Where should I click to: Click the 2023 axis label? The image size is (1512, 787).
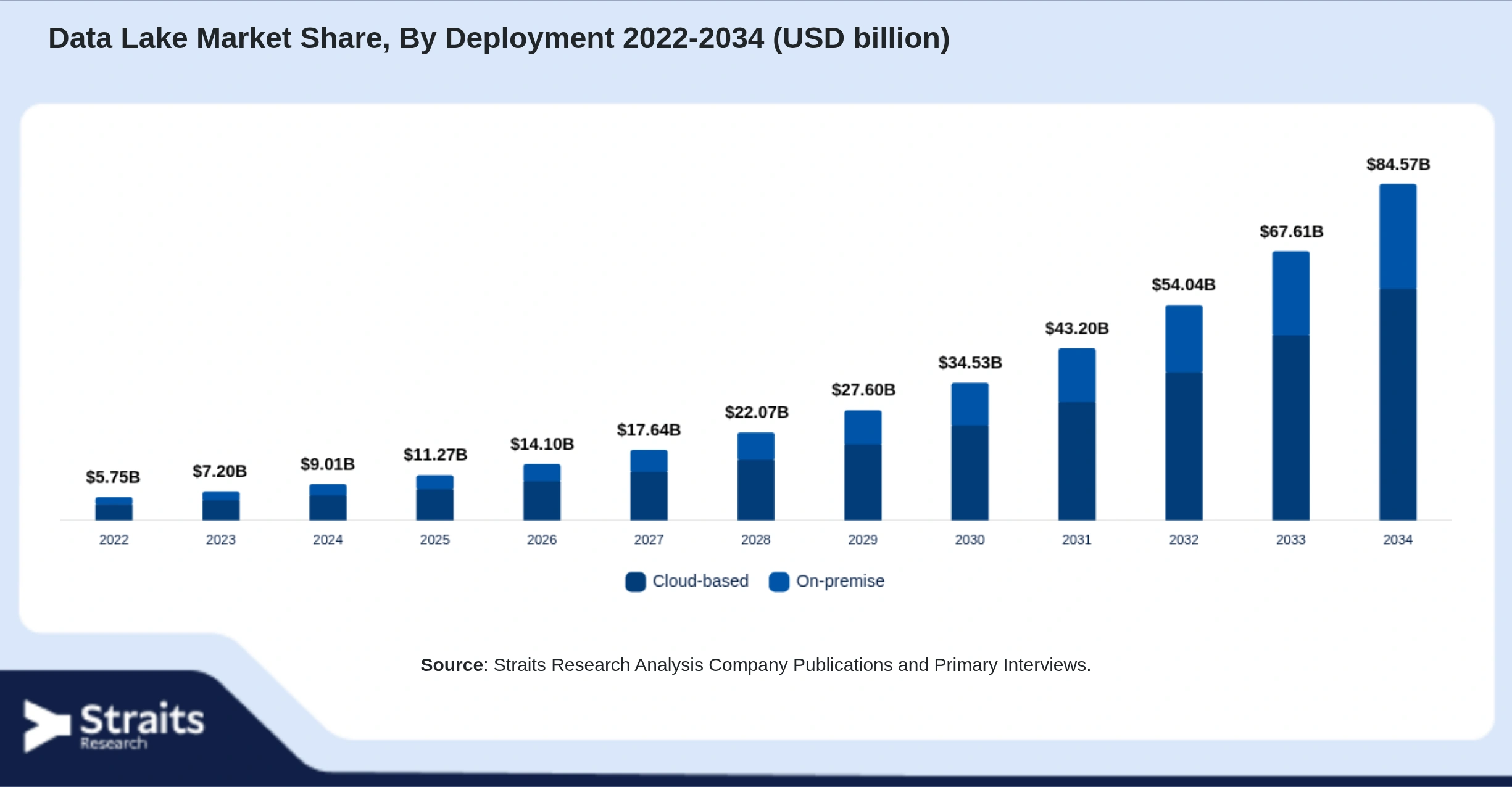point(221,540)
